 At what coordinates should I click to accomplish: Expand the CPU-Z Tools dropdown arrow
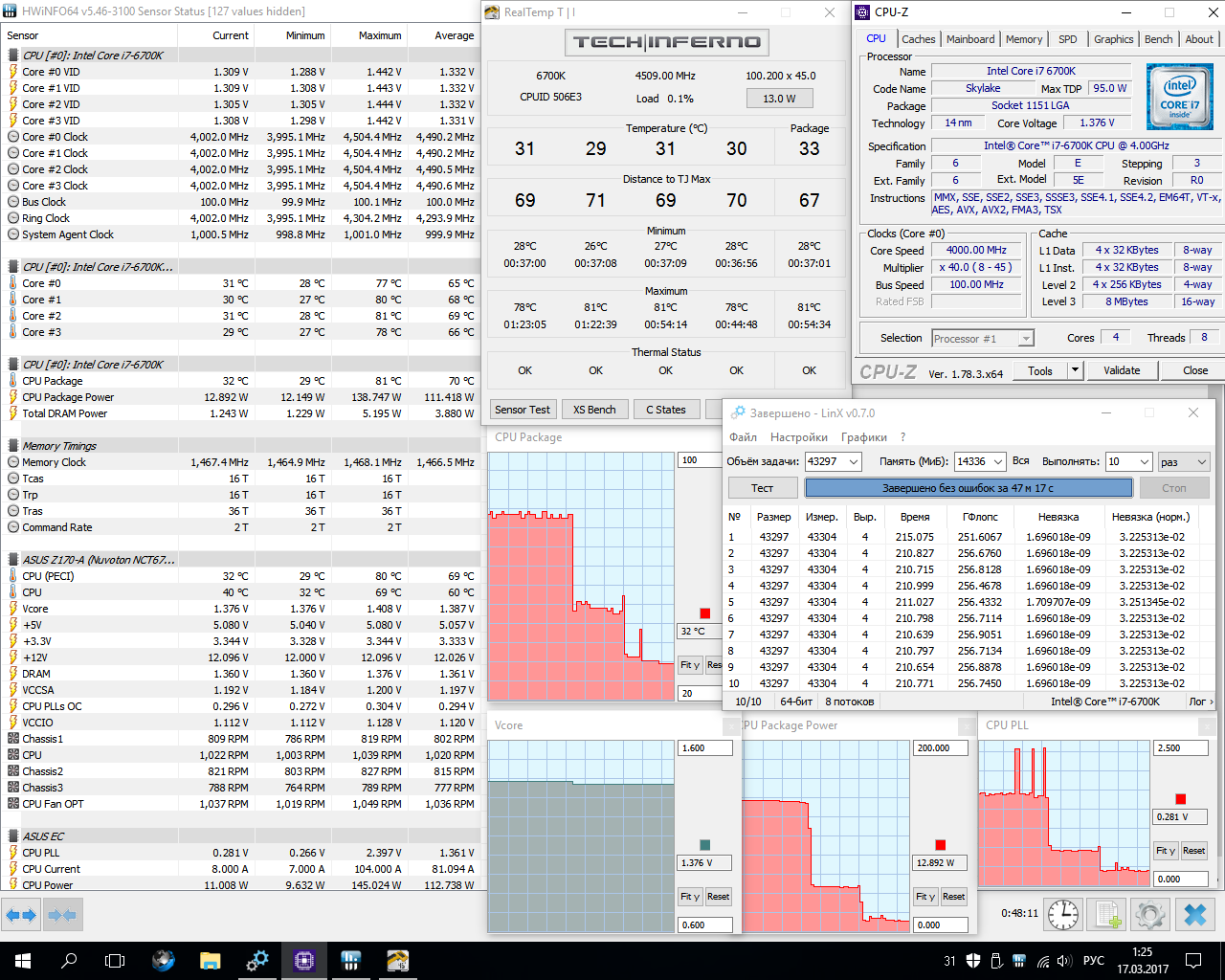pos(1075,370)
